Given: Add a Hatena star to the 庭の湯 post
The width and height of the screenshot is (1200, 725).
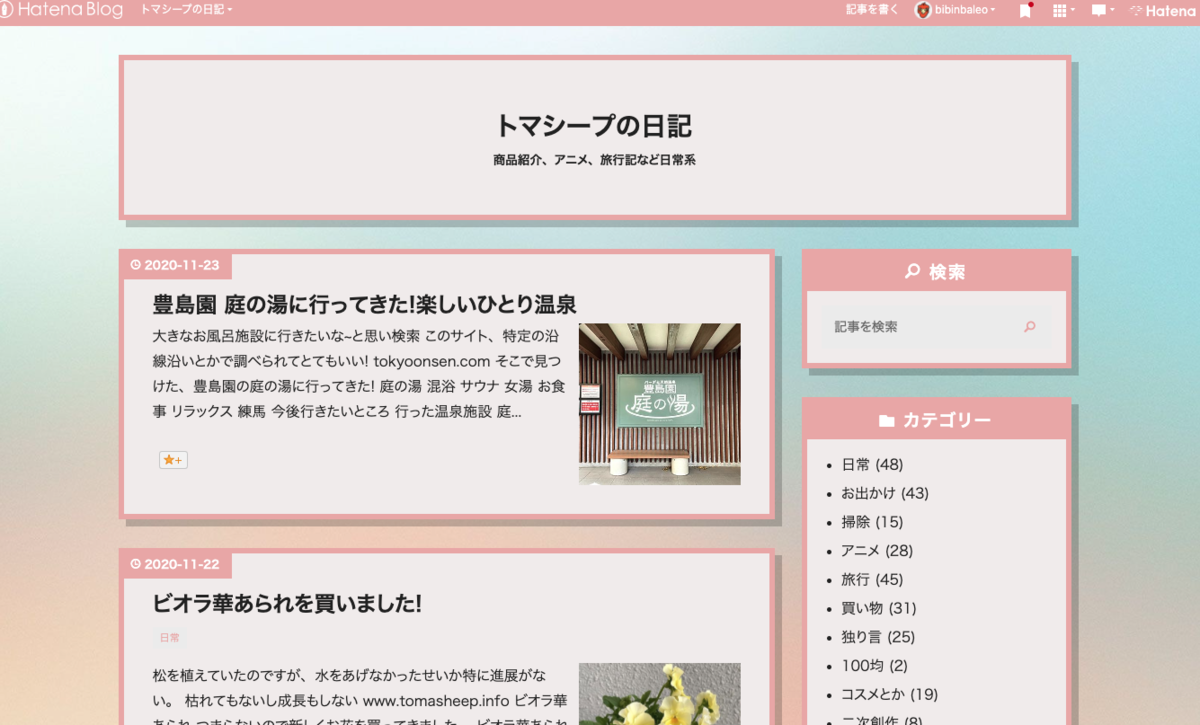Looking at the screenshot, I should pos(173,460).
